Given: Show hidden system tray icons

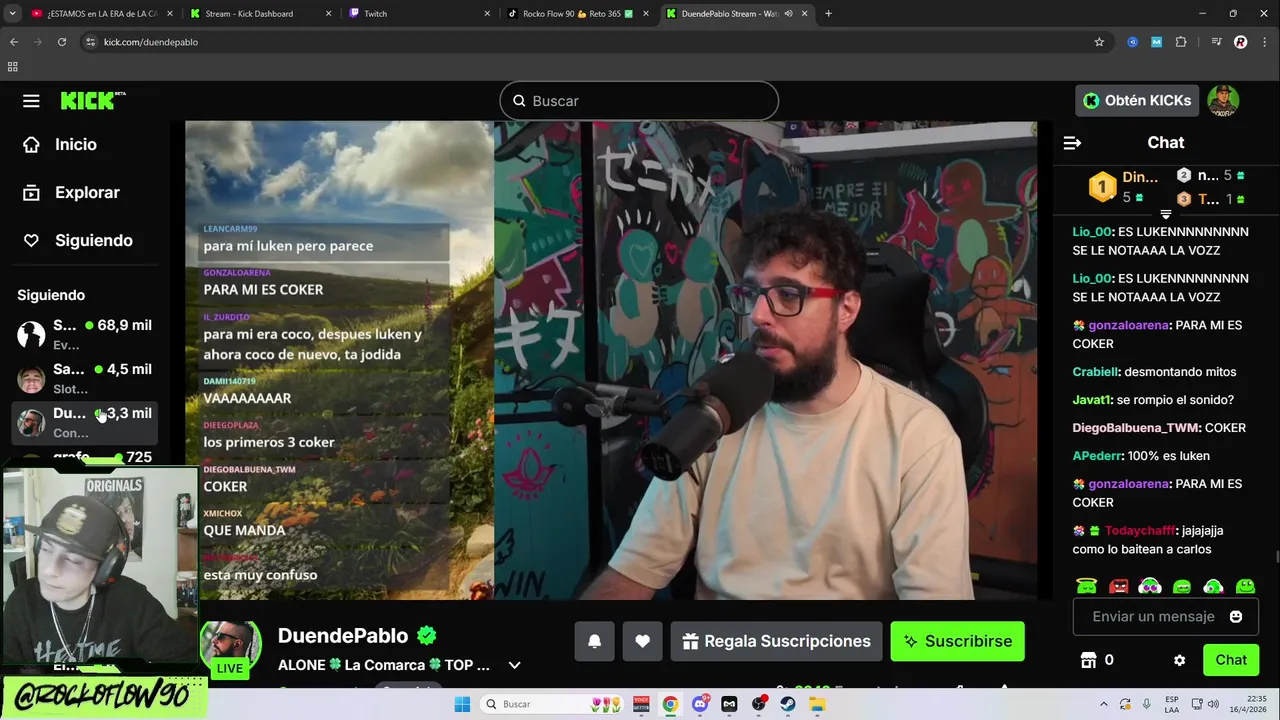Looking at the screenshot, I should pos(1104,704).
